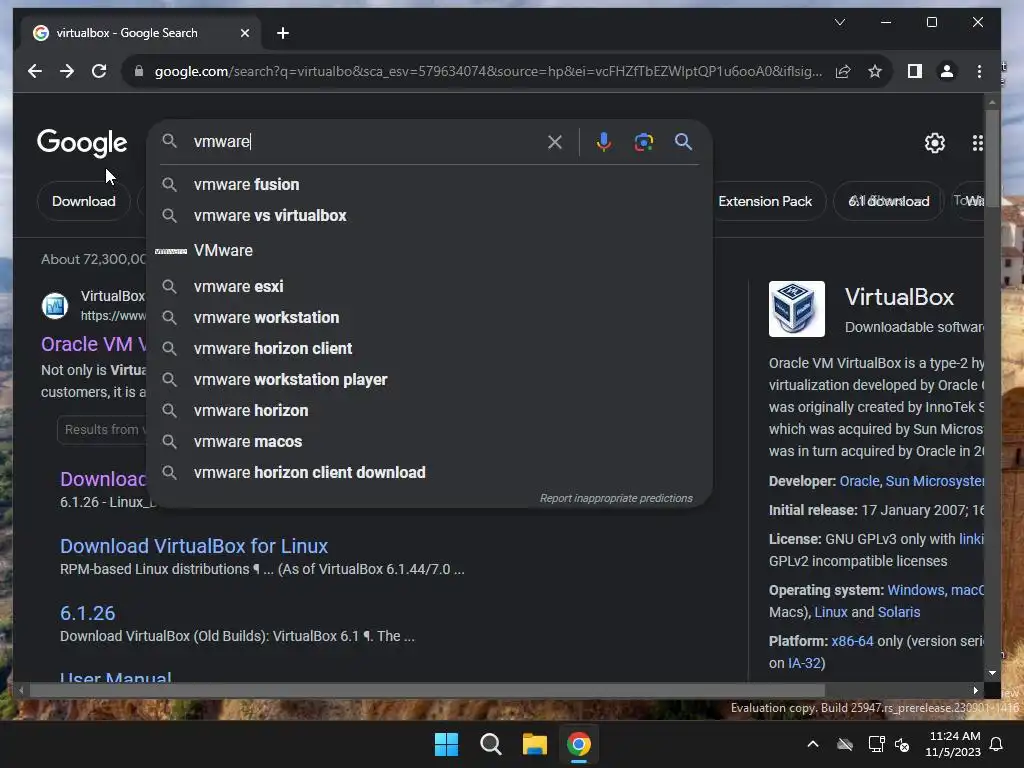This screenshot has width=1024, height=768.
Task: Select the 'vmware fusion' suggestion
Action: tap(430, 185)
